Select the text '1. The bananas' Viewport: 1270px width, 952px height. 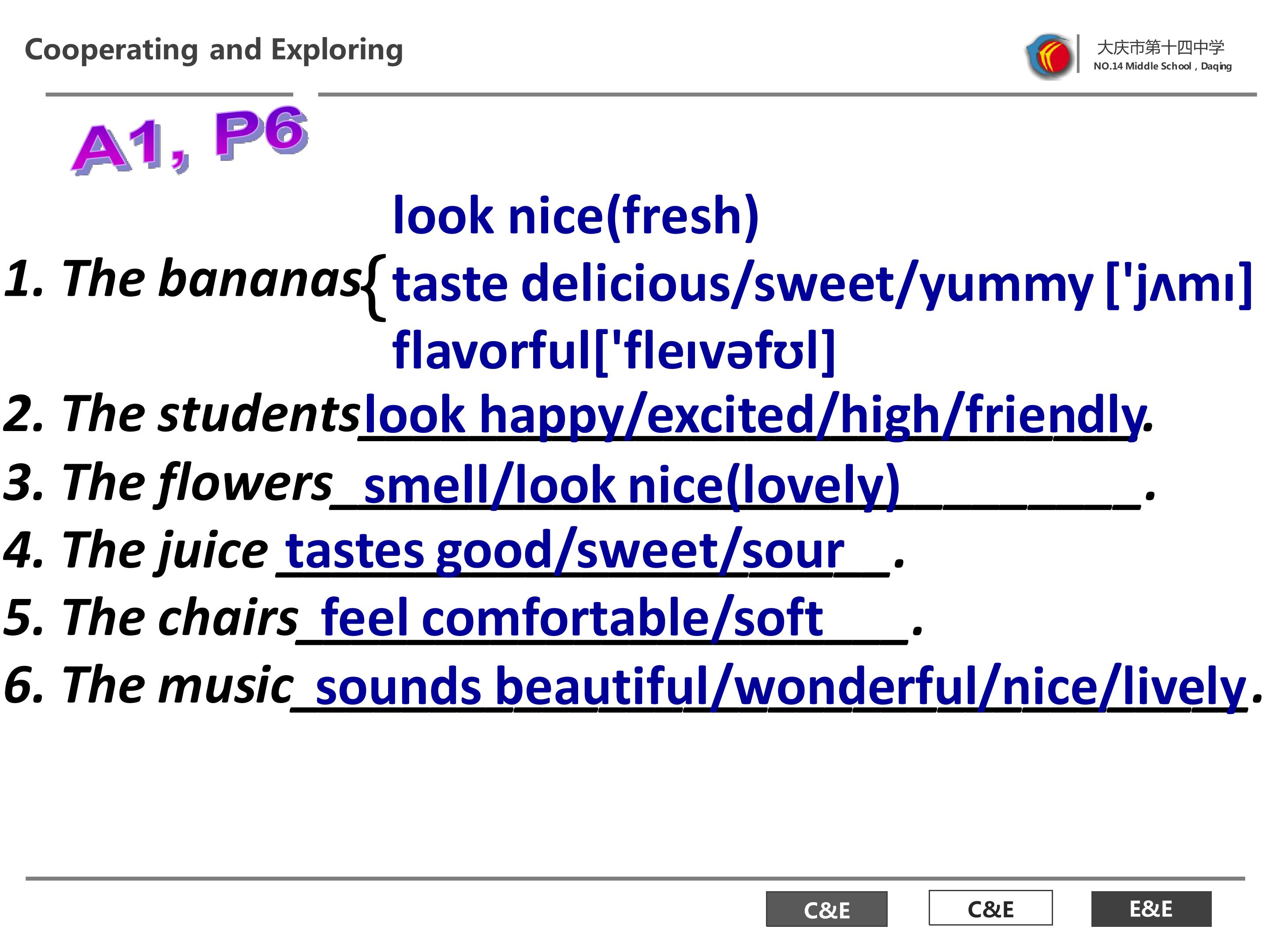tap(181, 279)
